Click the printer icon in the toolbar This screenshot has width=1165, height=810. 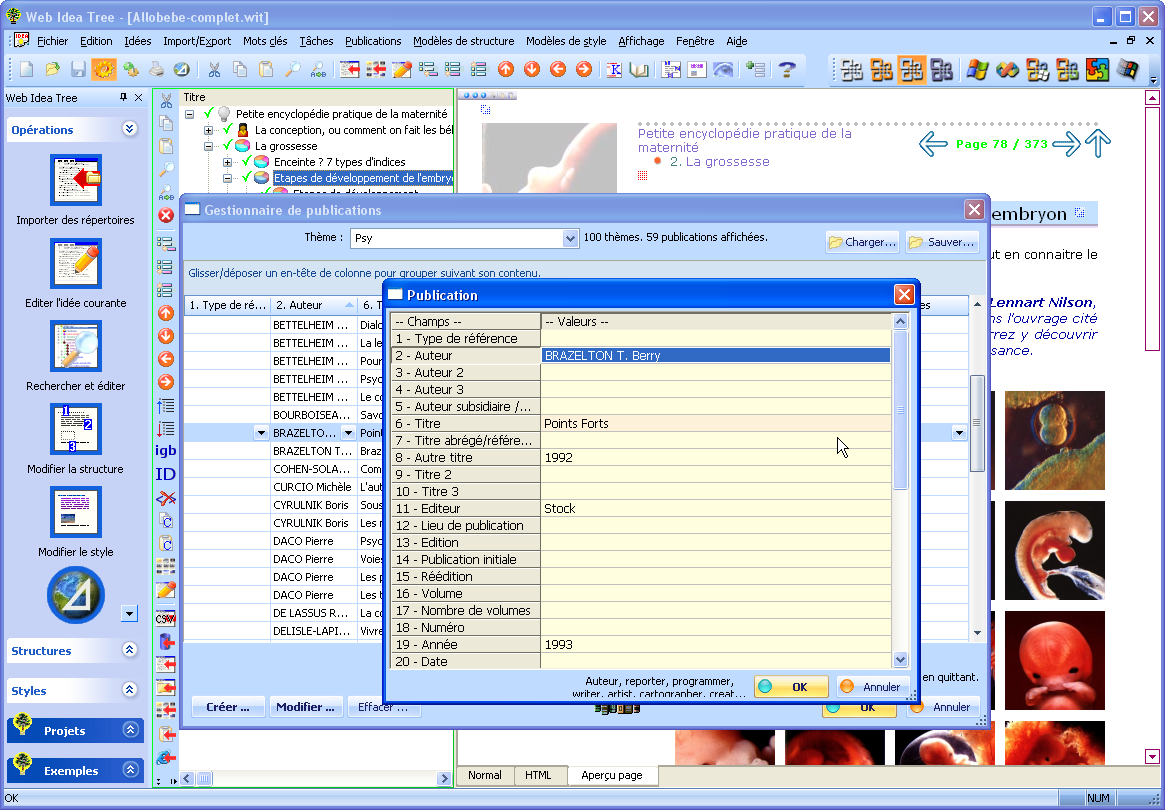(x=156, y=70)
